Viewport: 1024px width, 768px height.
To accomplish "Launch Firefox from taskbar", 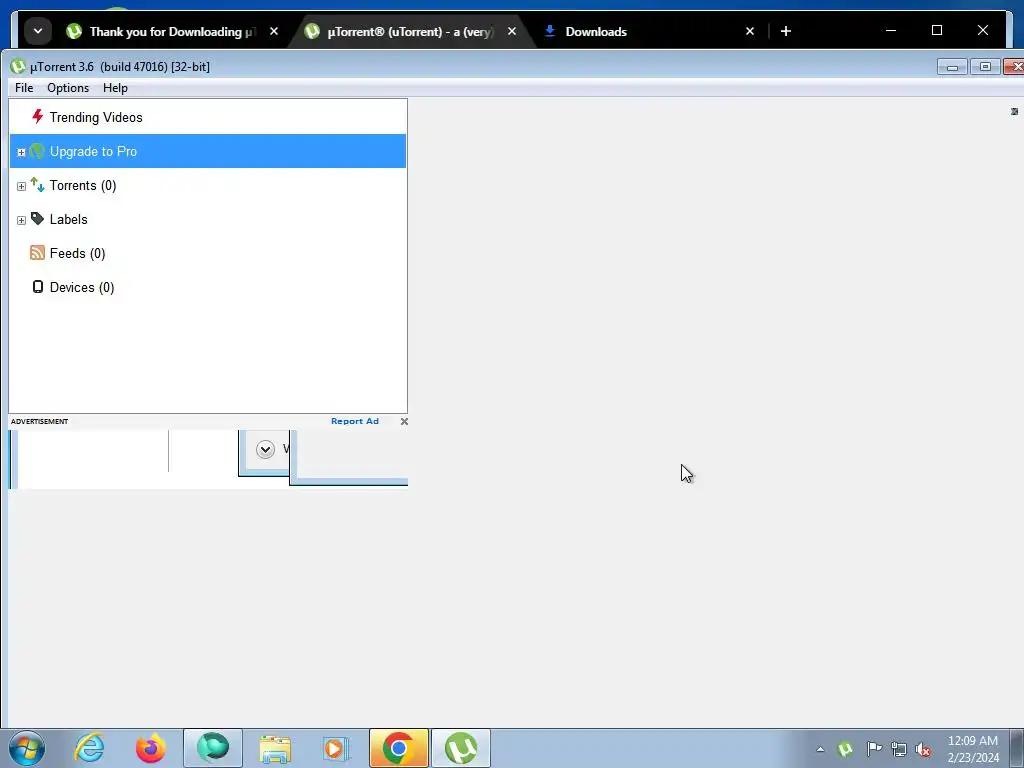I will click(x=151, y=748).
